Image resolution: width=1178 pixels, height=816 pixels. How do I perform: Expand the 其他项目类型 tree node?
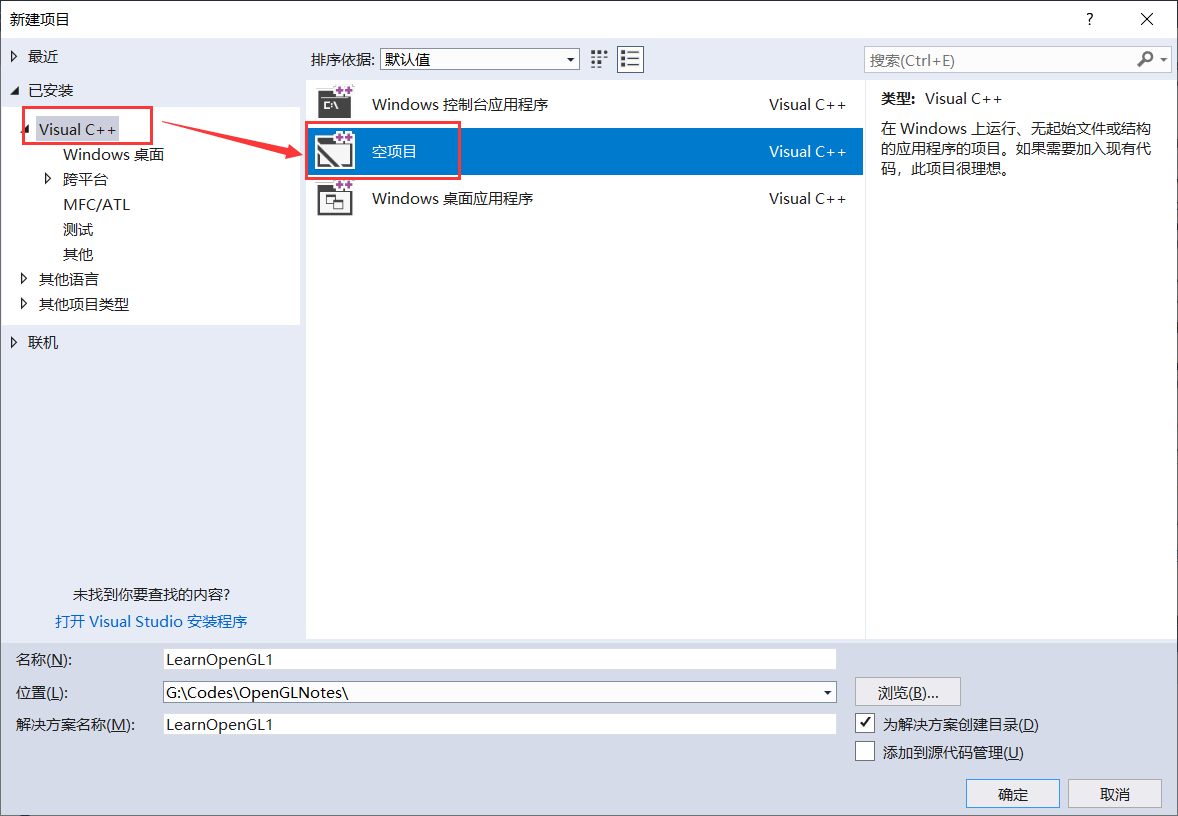coord(24,304)
